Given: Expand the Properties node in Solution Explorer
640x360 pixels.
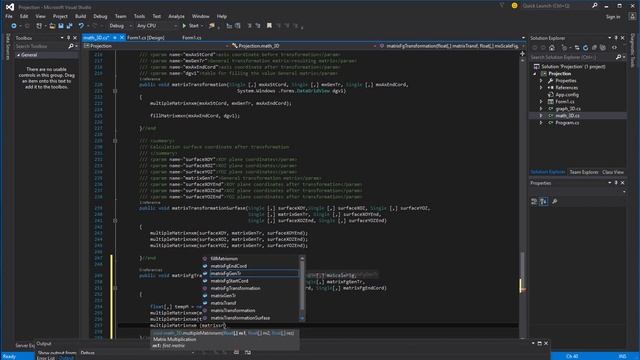Looking at the screenshot, I should (542, 81).
